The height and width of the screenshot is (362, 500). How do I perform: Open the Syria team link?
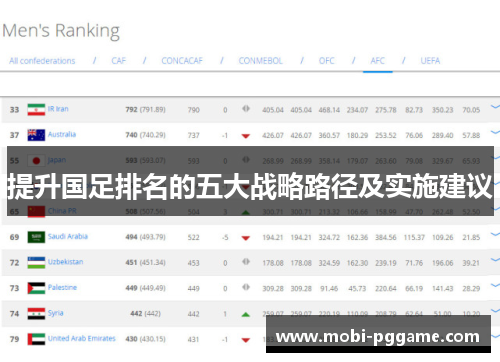(55, 313)
